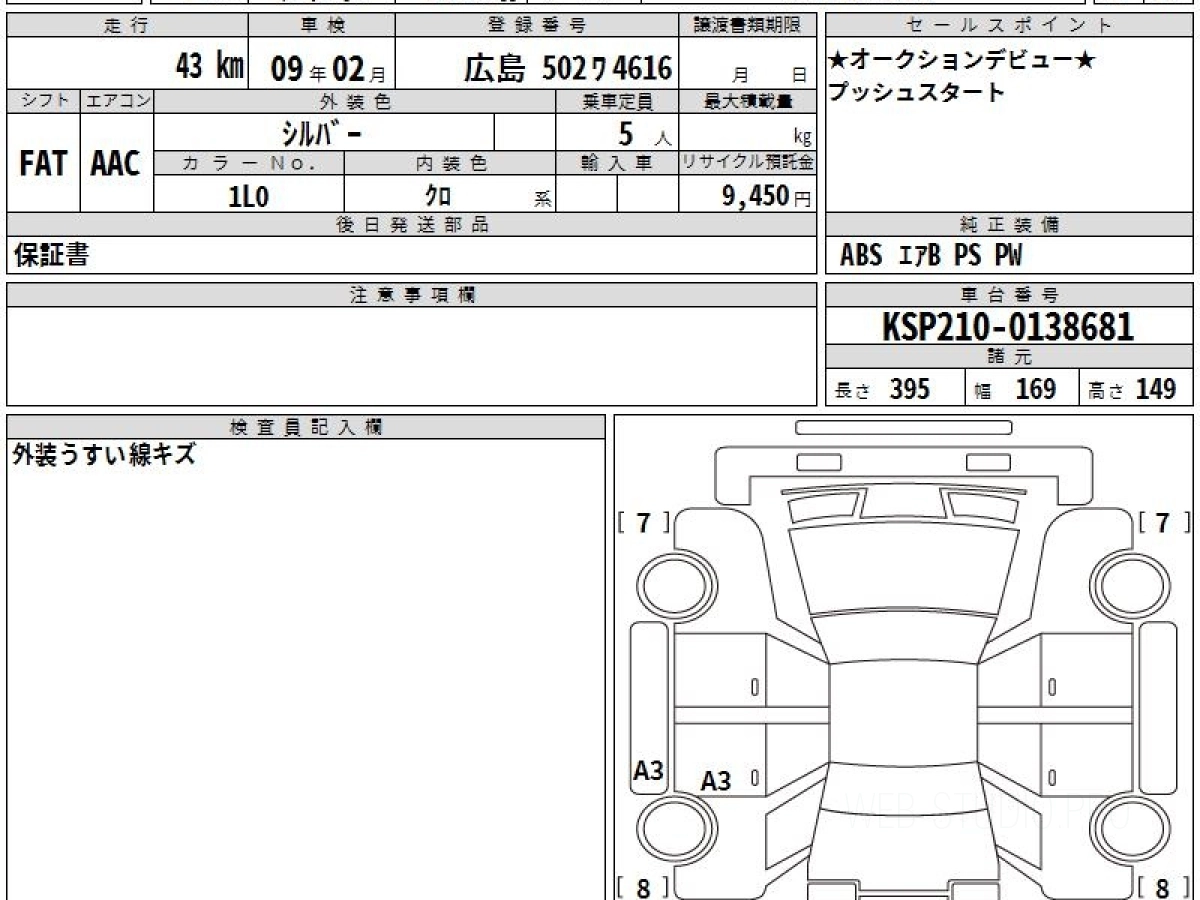Click the 検査員記入欄 header
1200x900 pixels.
pyautogui.click(x=306, y=427)
